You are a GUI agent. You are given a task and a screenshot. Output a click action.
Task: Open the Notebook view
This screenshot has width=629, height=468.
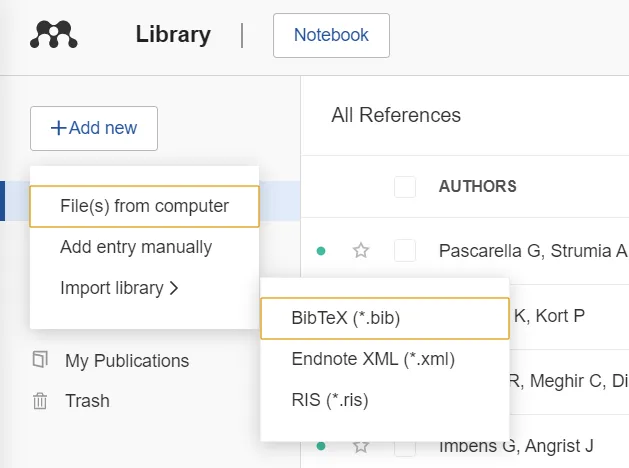[331, 35]
